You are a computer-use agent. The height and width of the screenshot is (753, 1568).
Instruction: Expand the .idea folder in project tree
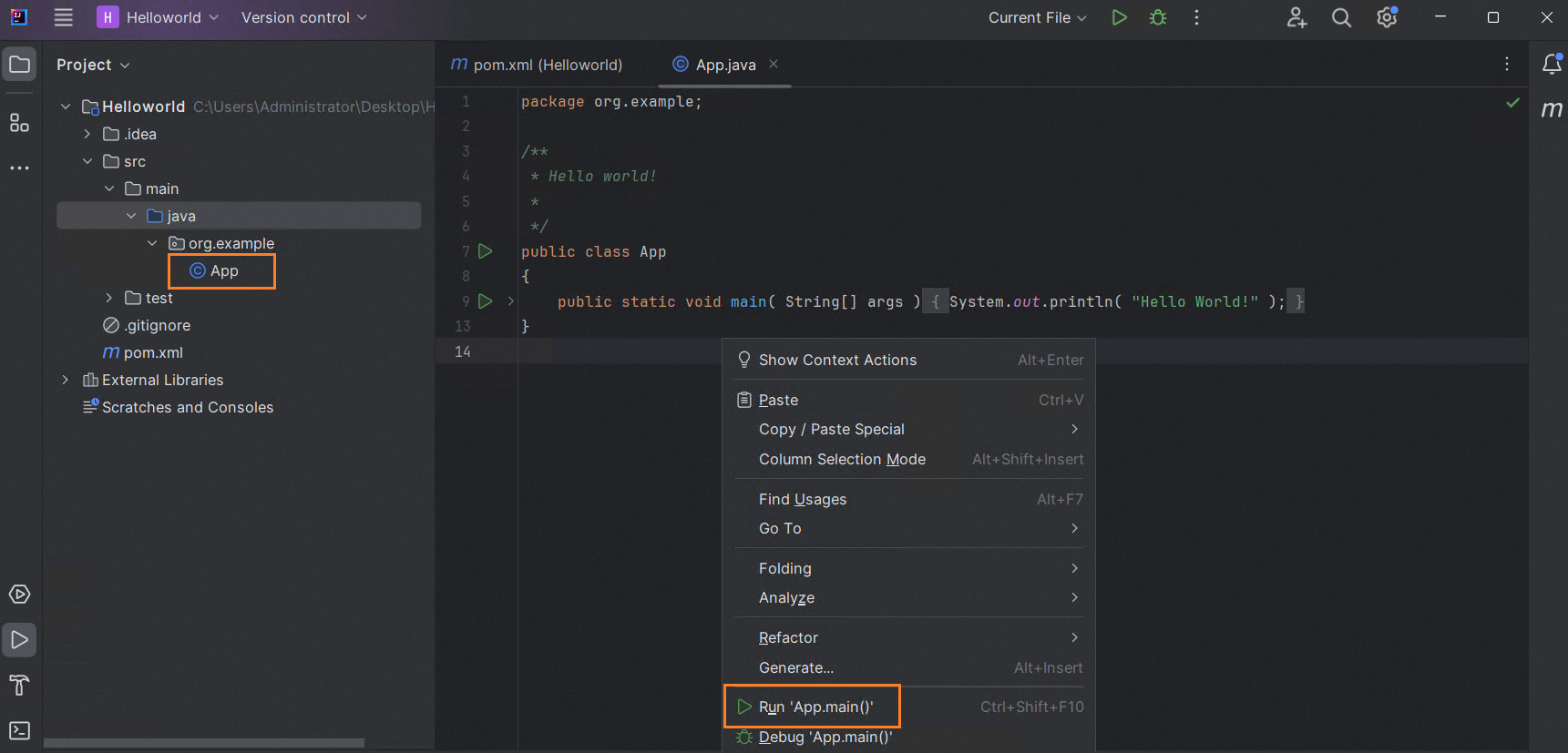pos(87,134)
